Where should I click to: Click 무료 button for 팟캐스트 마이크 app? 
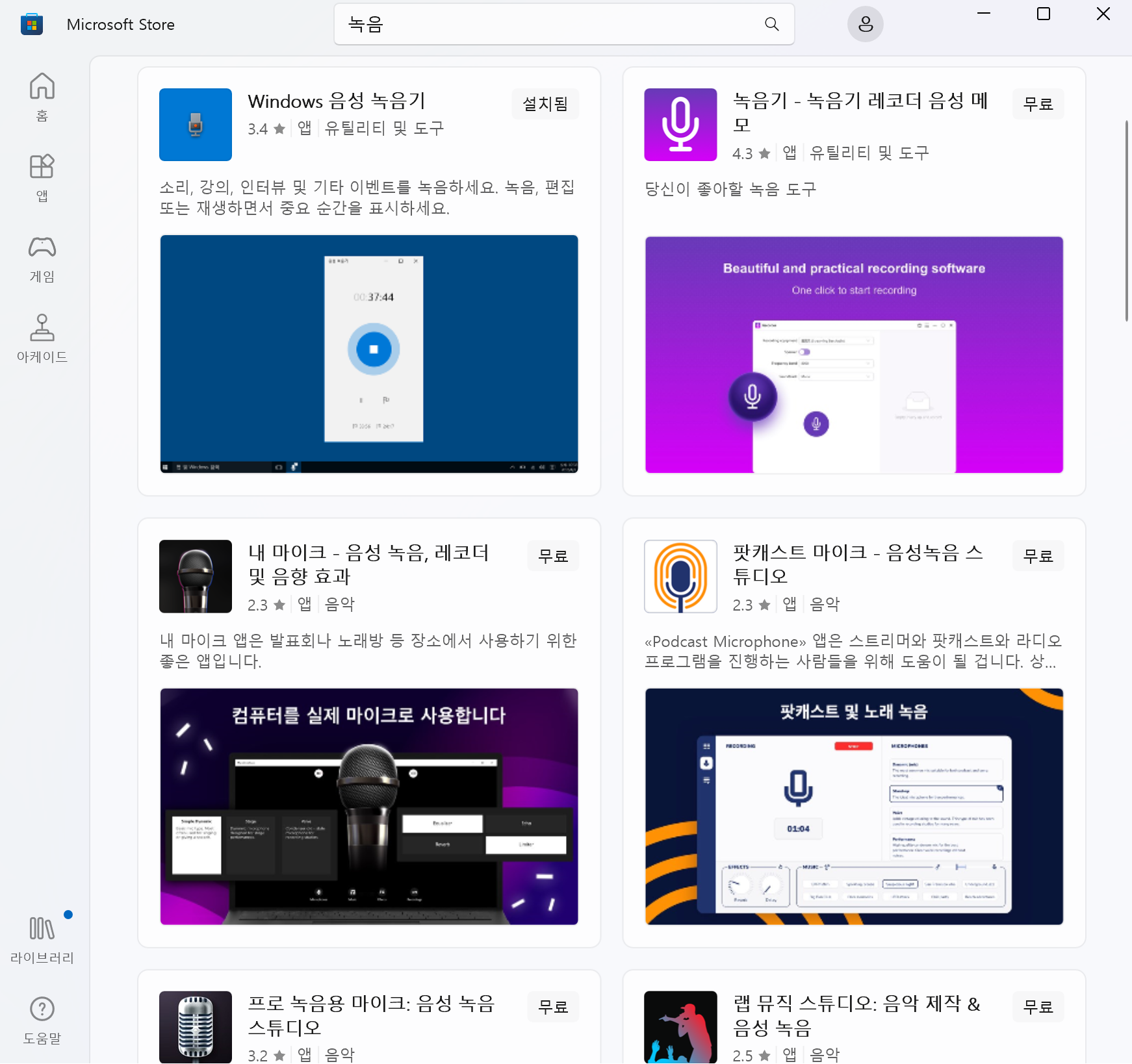point(1038,556)
